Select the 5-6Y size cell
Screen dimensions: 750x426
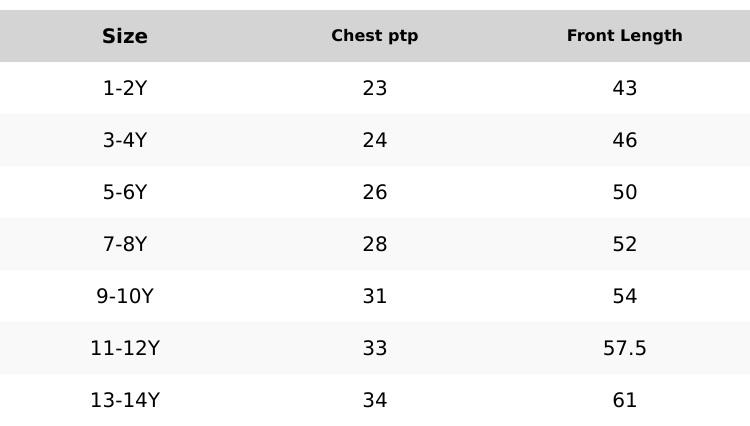pos(125,192)
